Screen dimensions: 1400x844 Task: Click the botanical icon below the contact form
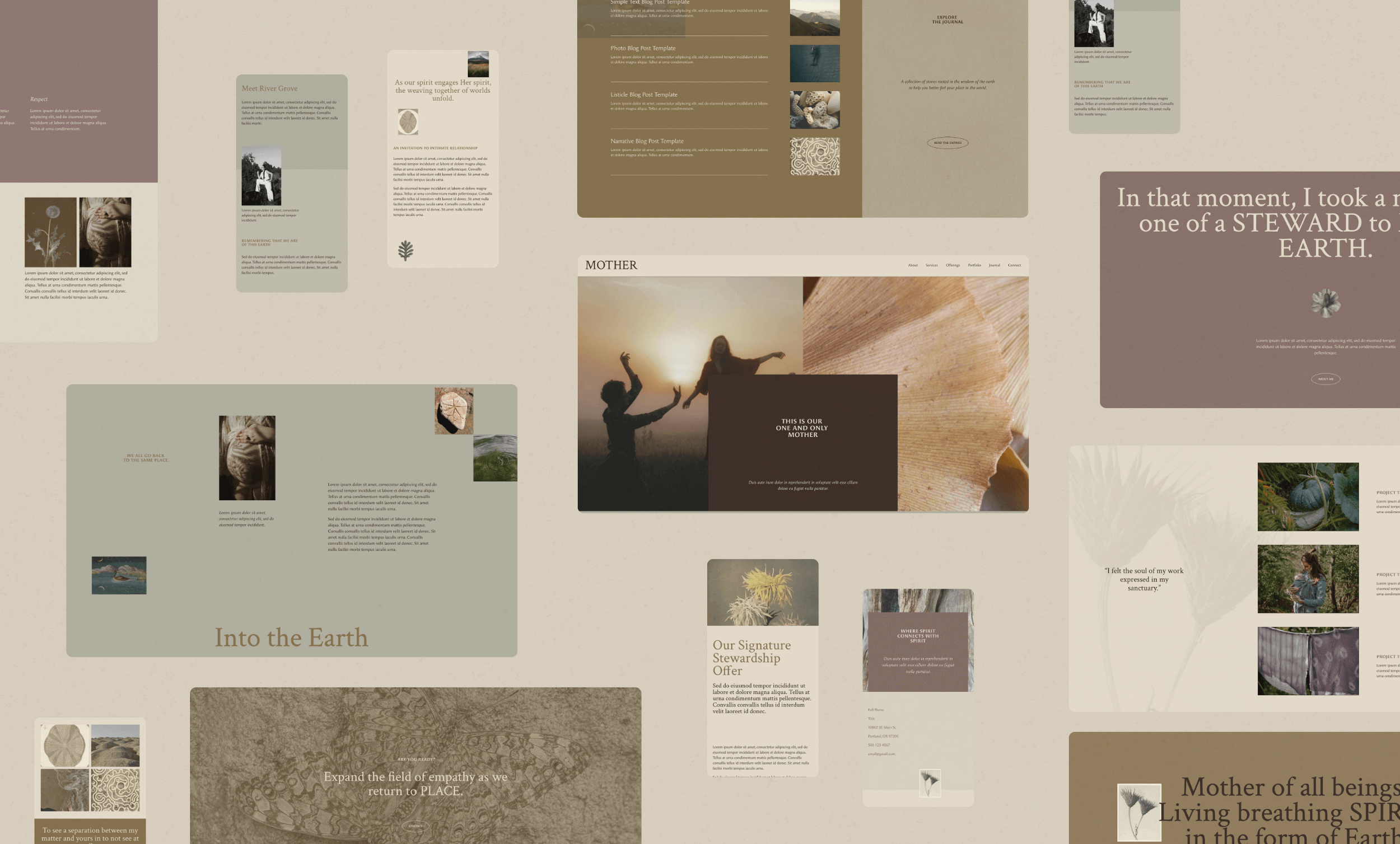click(x=930, y=783)
